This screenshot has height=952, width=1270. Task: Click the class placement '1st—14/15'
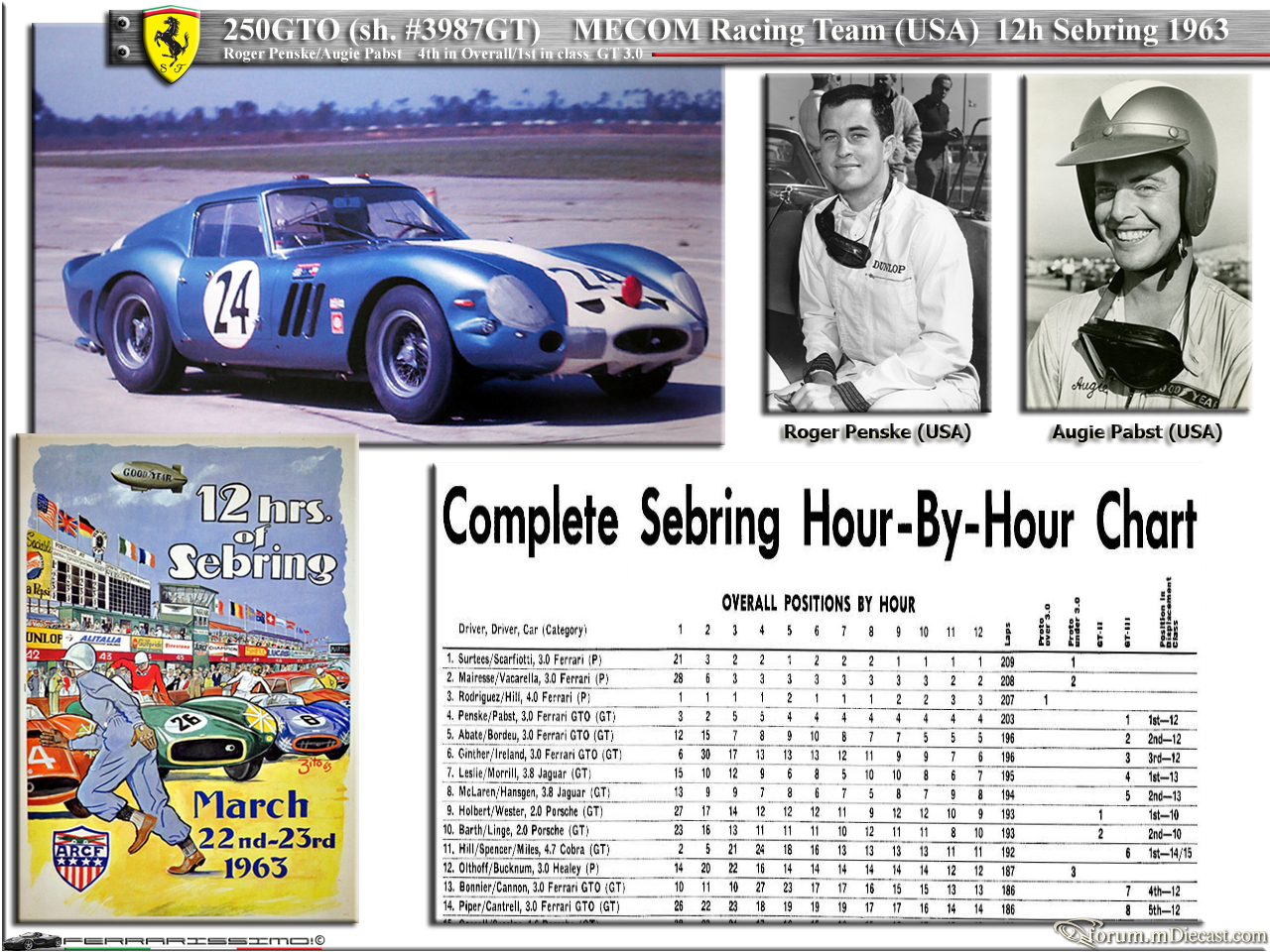pyautogui.click(x=1171, y=853)
